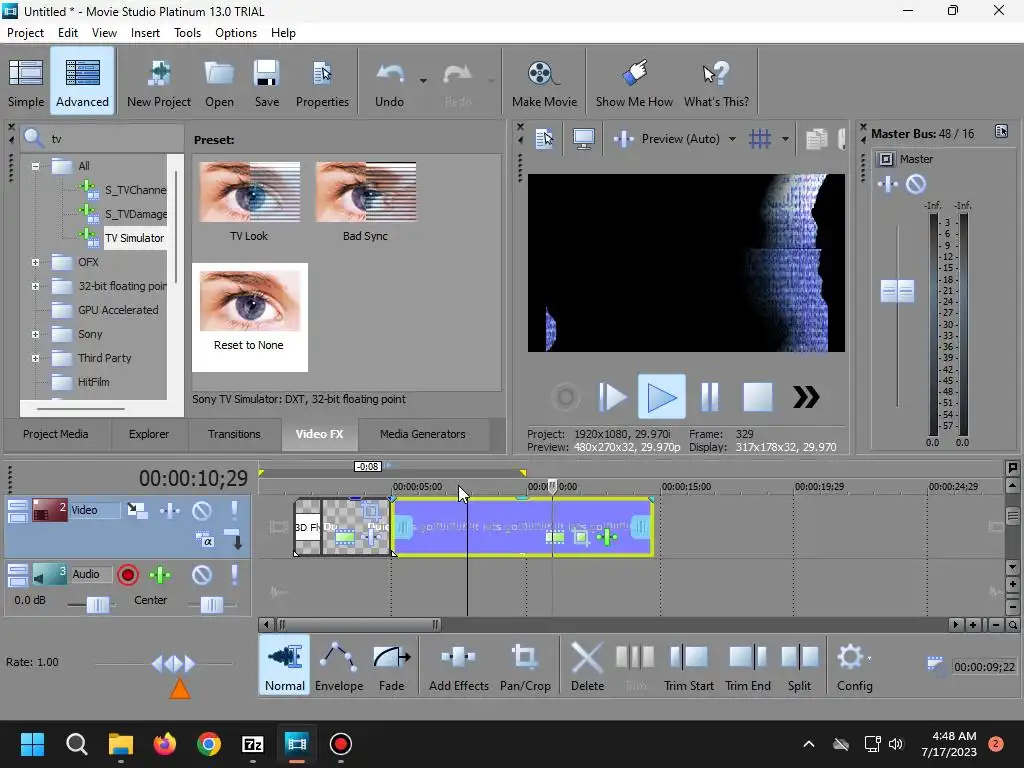Screen dimensions: 1024x768
Task: Pause the preview playback
Action: tap(709, 396)
